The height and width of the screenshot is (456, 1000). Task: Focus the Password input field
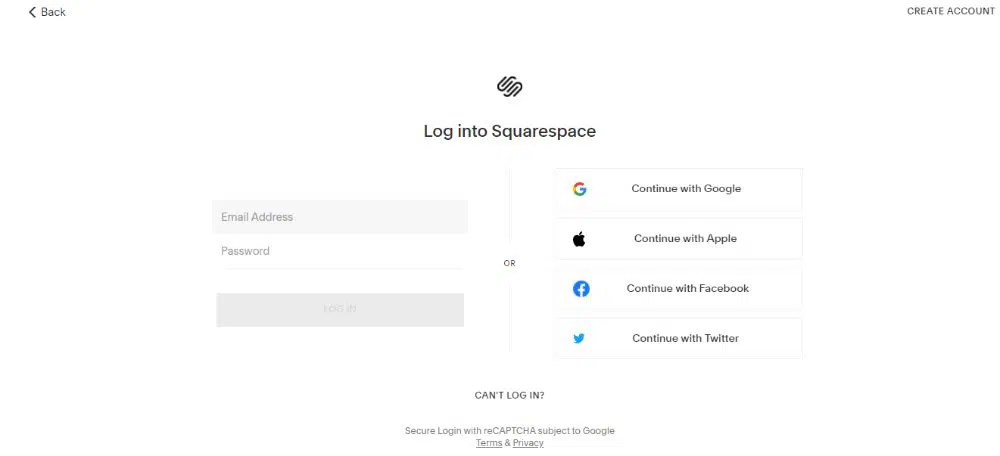[340, 251]
